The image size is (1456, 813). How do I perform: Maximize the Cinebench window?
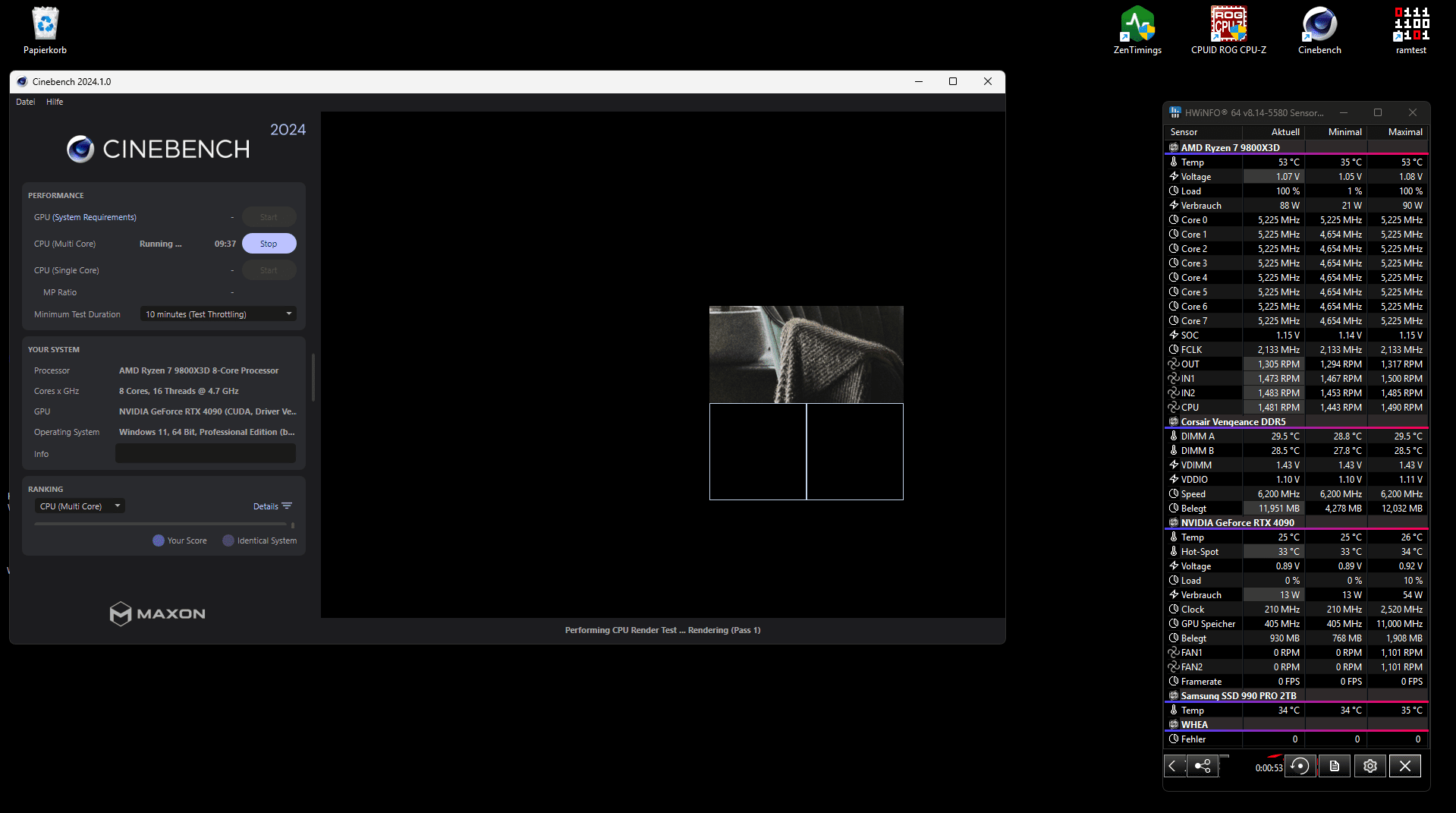click(x=953, y=82)
